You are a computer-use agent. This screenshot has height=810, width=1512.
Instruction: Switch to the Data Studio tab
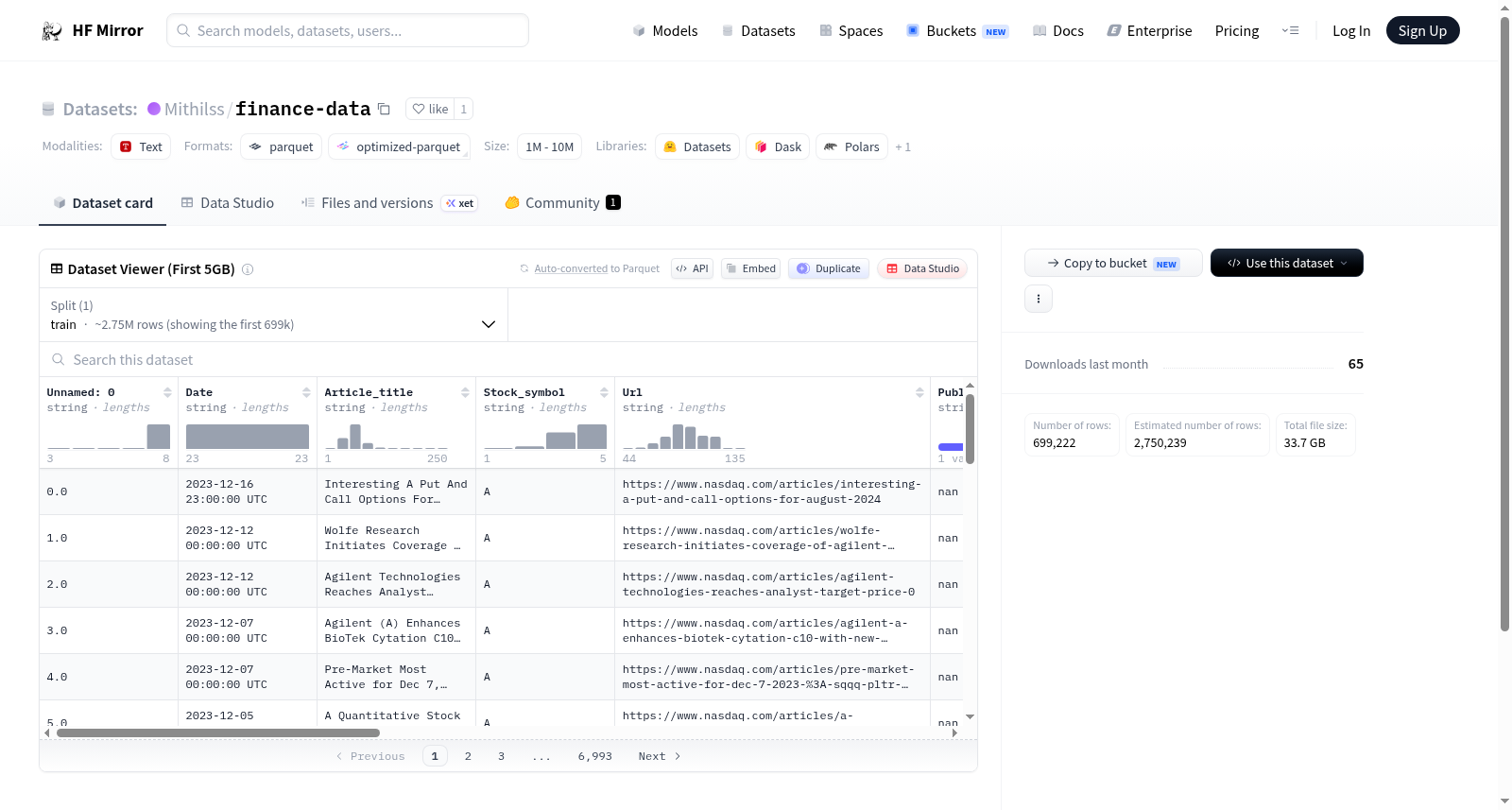pos(228,202)
